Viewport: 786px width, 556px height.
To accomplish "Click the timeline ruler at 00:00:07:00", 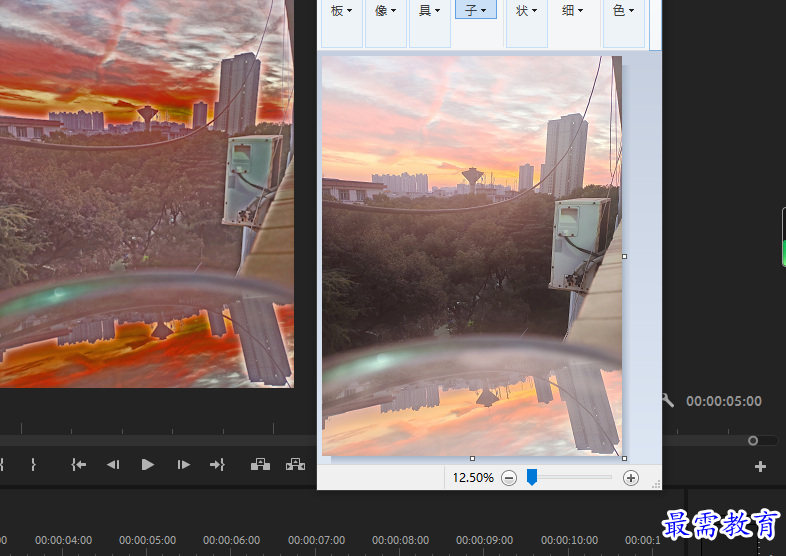I will coord(316,540).
